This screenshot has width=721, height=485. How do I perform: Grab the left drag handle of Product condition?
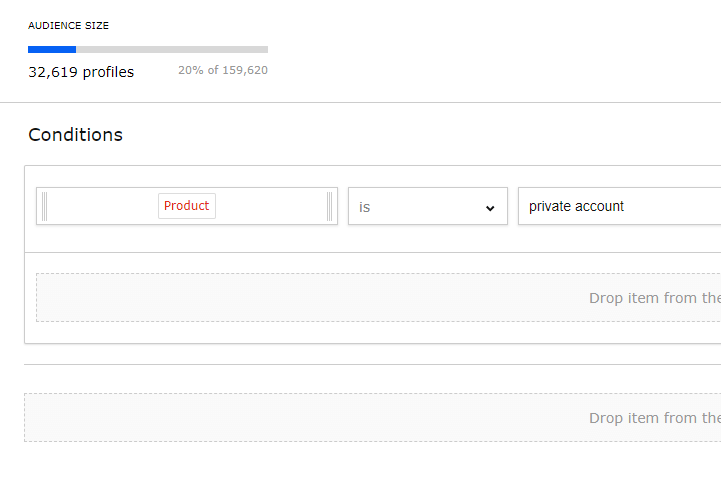[44, 206]
